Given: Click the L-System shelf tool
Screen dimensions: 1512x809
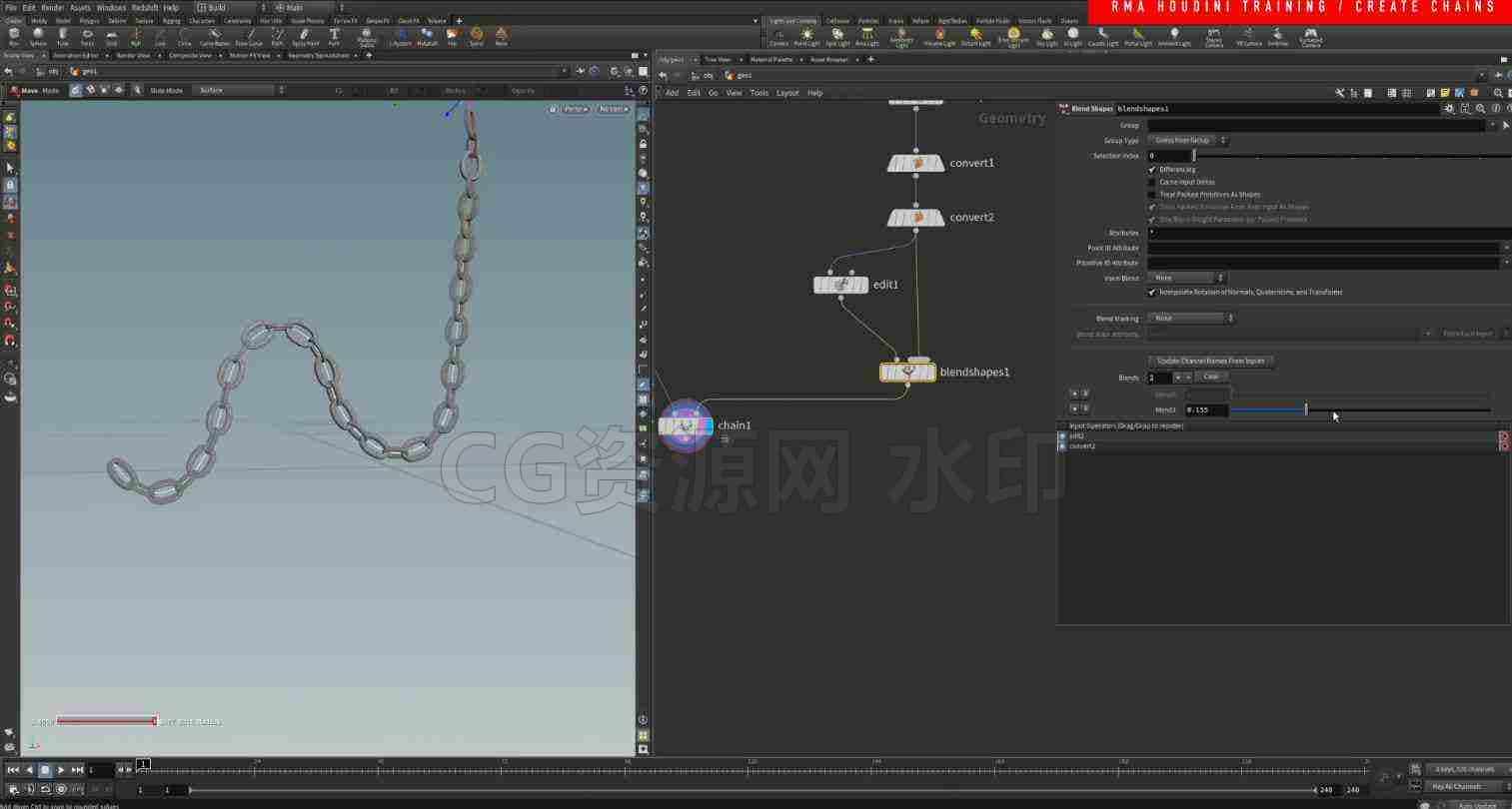Looking at the screenshot, I should (x=400, y=37).
